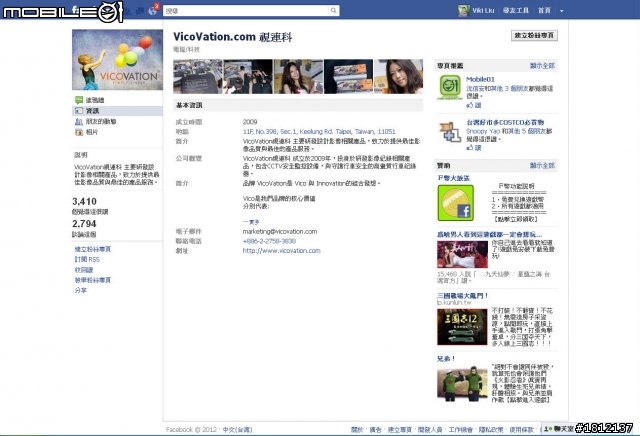640x436 pixels.
Task: Open the 聊天室 chat bar
Action: point(559,429)
